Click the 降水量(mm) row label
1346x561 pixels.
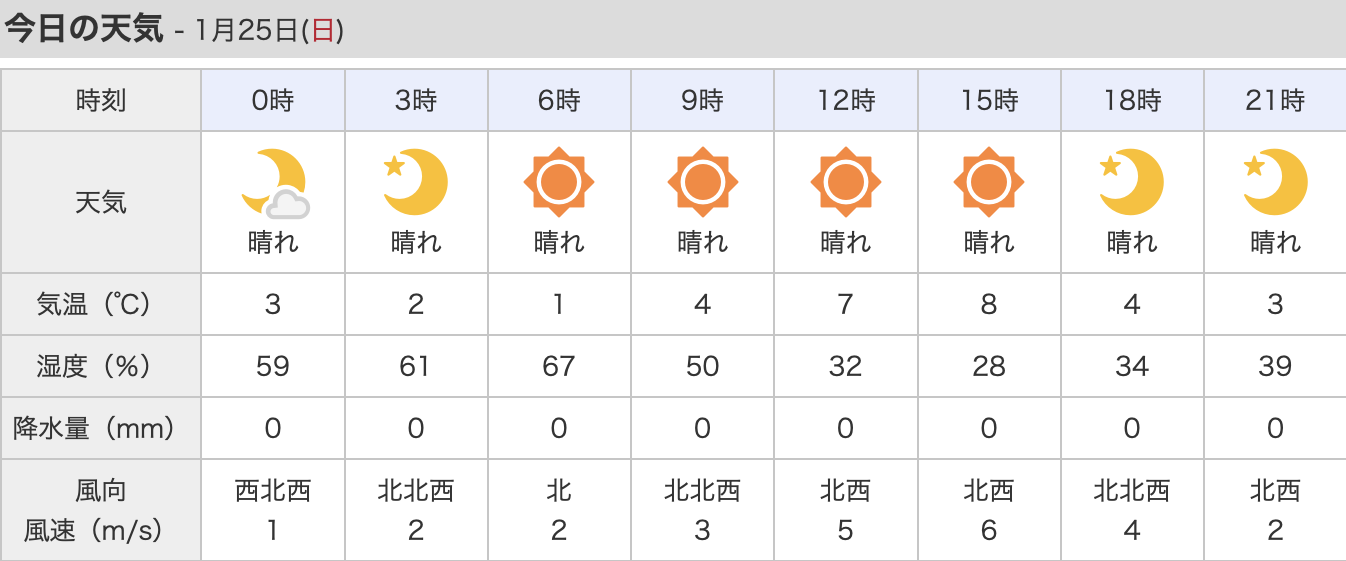click(101, 429)
